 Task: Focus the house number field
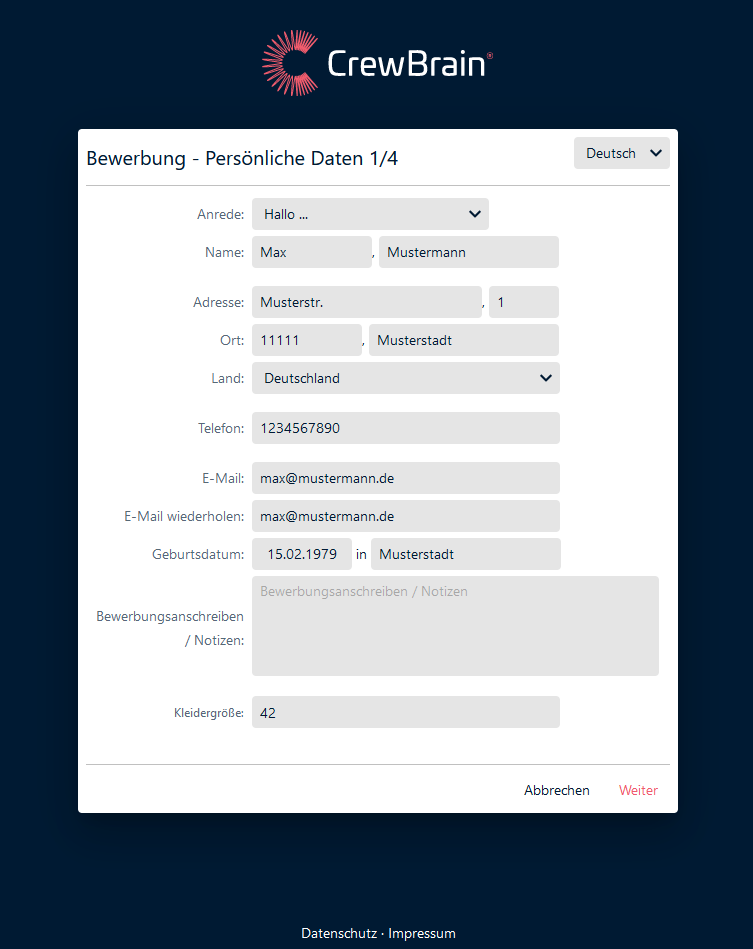click(523, 302)
